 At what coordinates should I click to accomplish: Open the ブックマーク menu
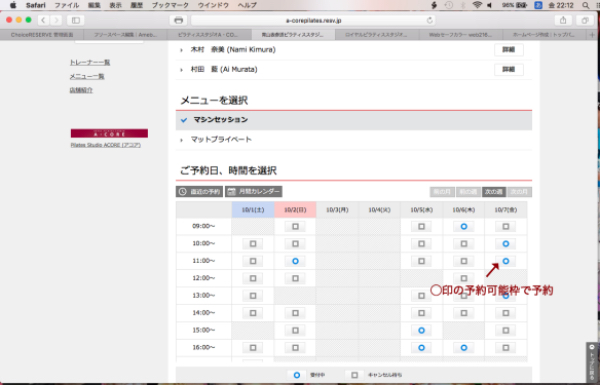(170, 5)
